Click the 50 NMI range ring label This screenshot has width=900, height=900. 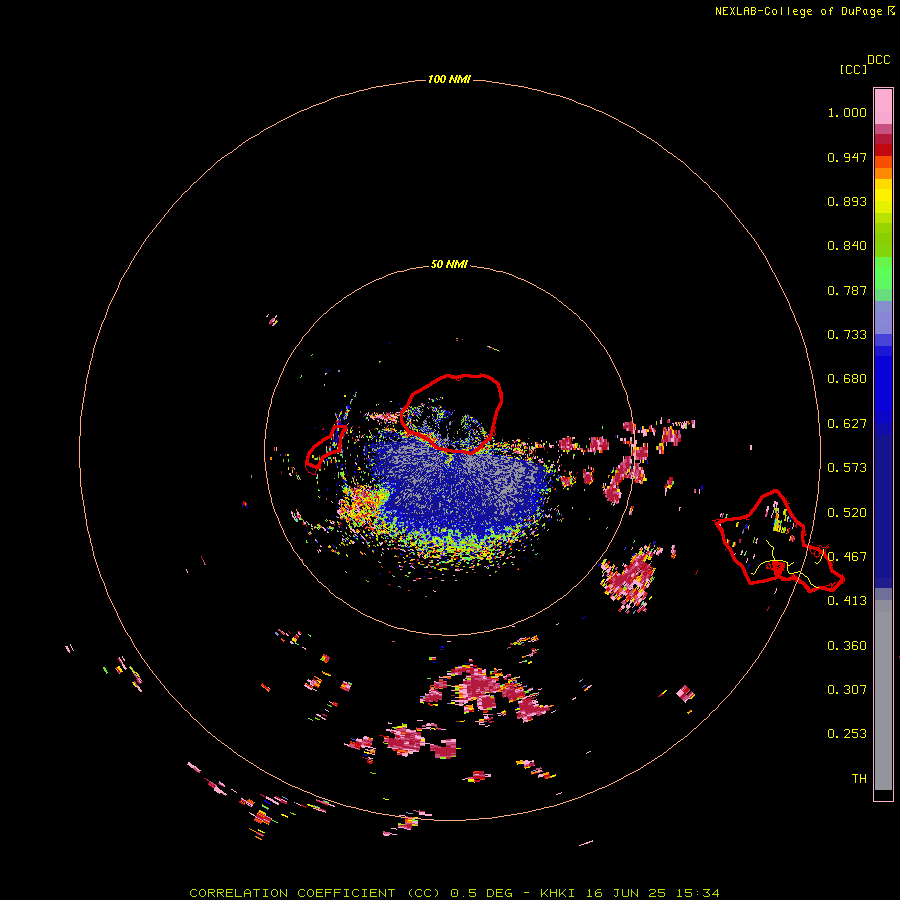point(449,264)
